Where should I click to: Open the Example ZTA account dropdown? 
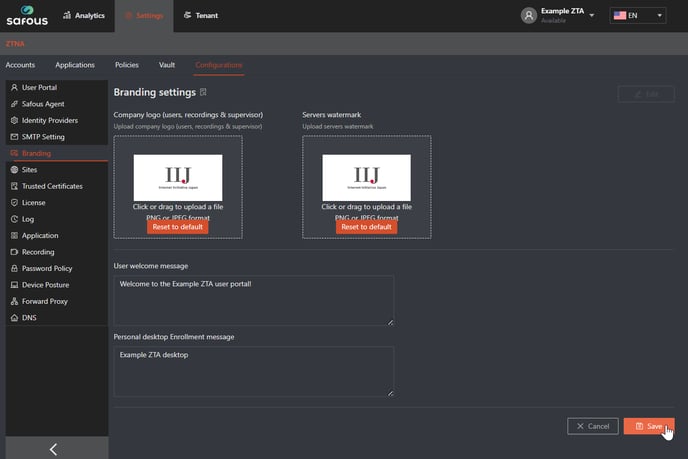click(x=591, y=15)
